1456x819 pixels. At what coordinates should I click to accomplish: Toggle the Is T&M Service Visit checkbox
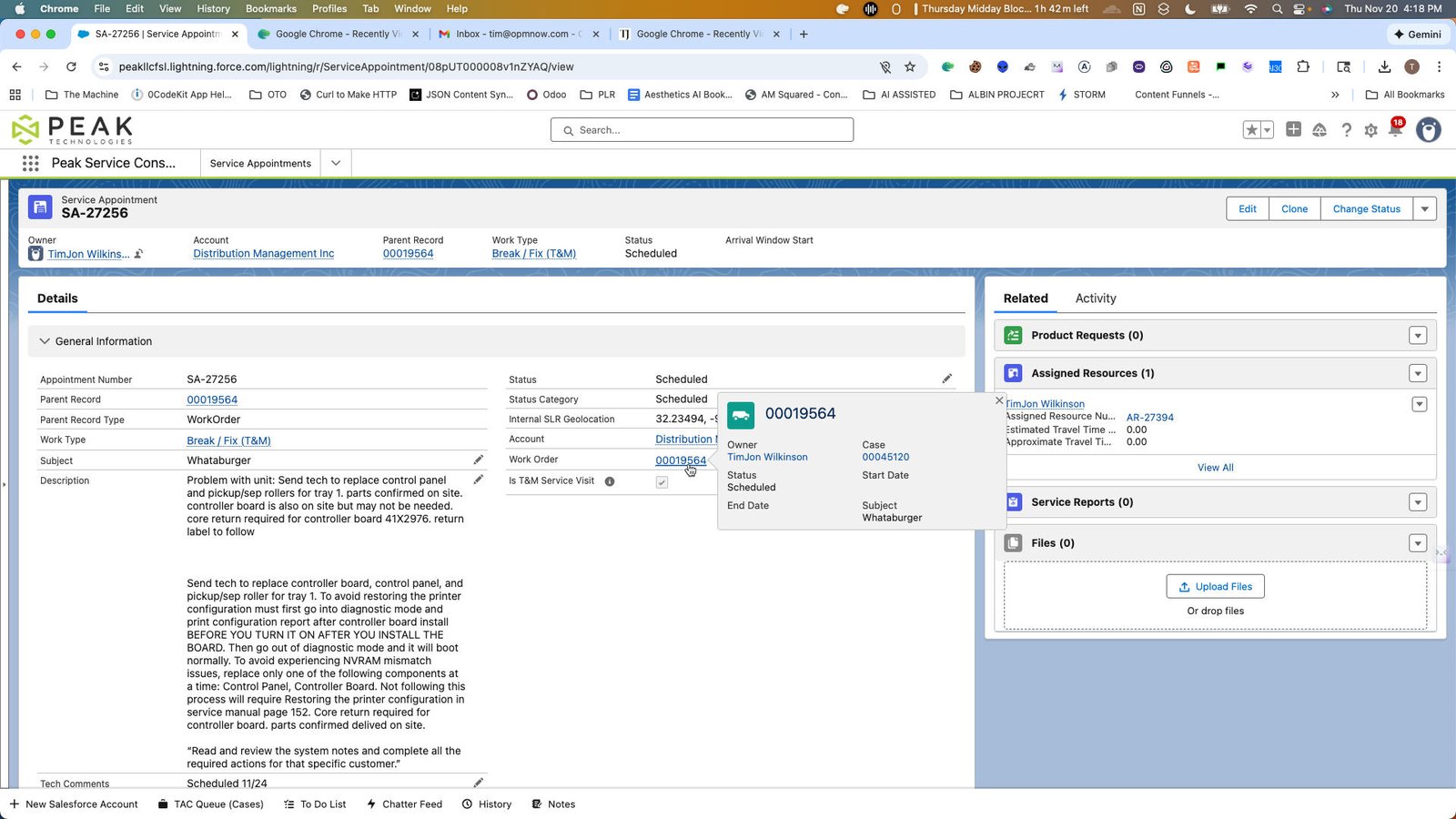coord(662,482)
